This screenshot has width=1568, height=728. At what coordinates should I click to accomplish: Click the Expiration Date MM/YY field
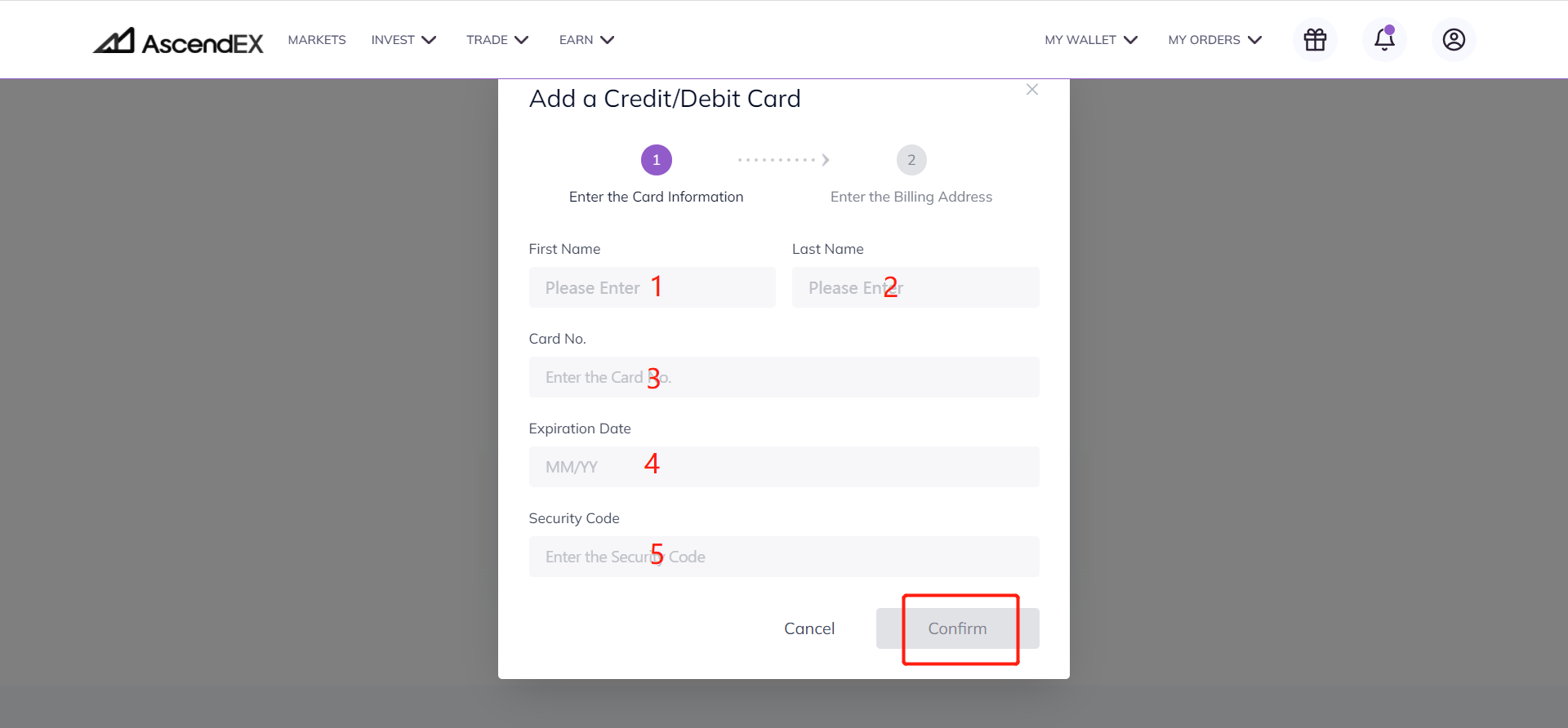(x=784, y=467)
